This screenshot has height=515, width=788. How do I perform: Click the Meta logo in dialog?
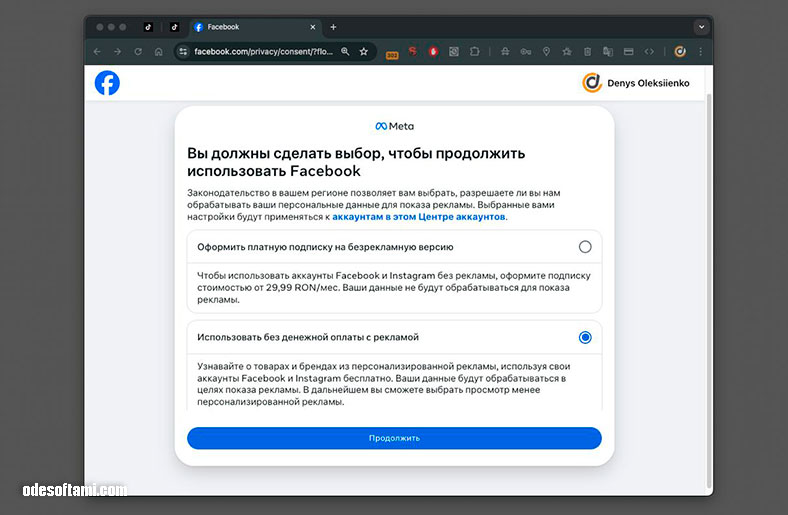pyautogui.click(x=395, y=126)
